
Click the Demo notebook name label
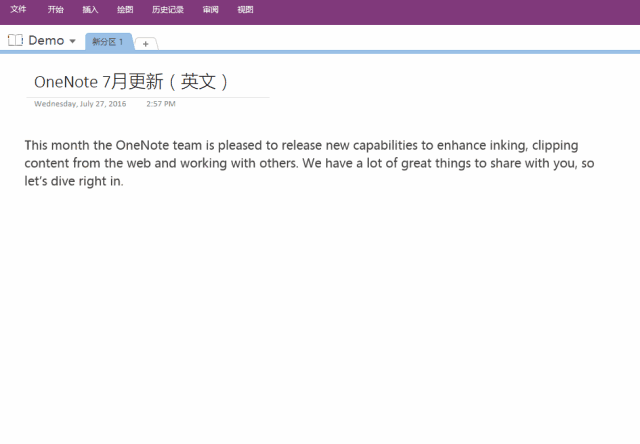(x=46, y=40)
